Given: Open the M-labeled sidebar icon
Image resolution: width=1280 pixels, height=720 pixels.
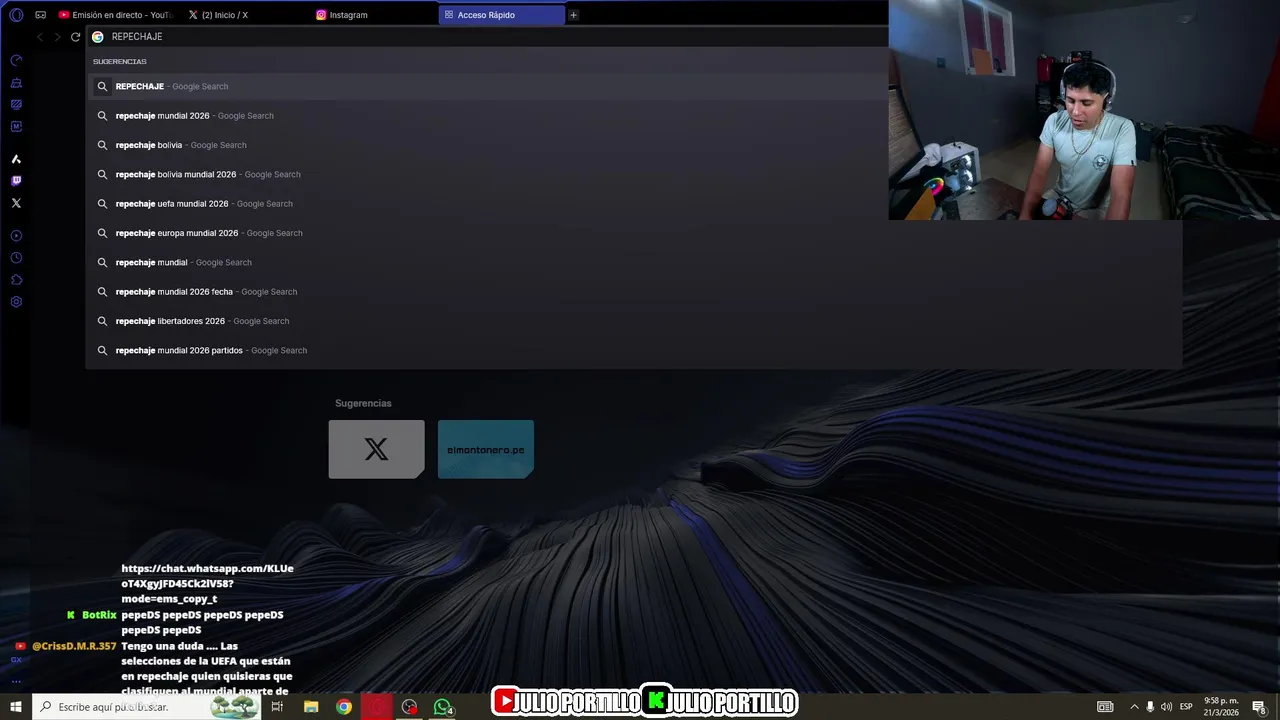Looking at the screenshot, I should 16,126.
